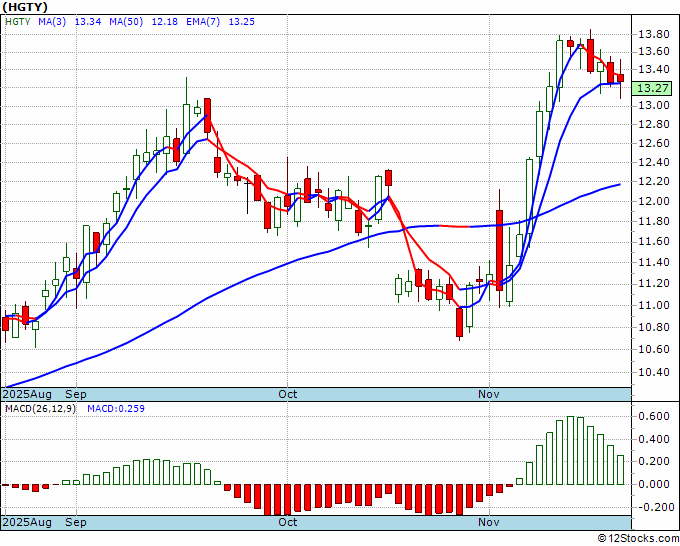The width and height of the screenshot is (680, 546).
Task: Click the MA(3) legend label
Action: pyautogui.click(x=52, y=22)
